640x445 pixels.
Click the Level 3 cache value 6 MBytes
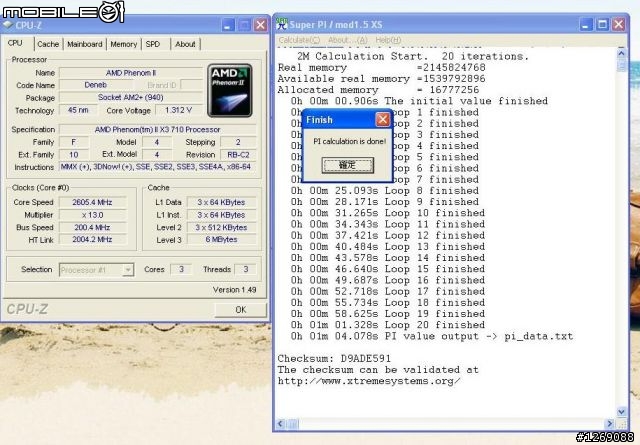click(221, 240)
